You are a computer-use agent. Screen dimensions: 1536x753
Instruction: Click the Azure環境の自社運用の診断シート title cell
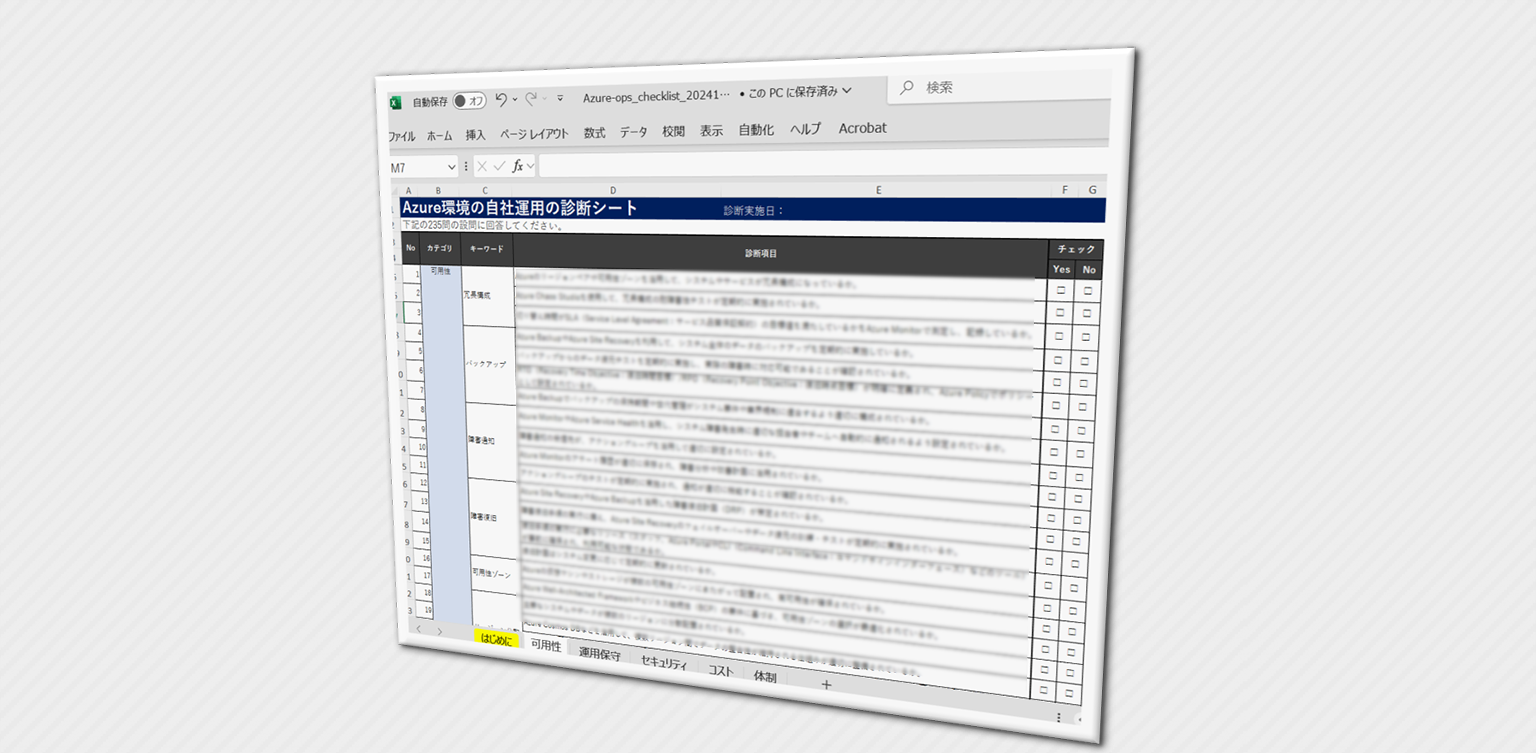[519, 208]
